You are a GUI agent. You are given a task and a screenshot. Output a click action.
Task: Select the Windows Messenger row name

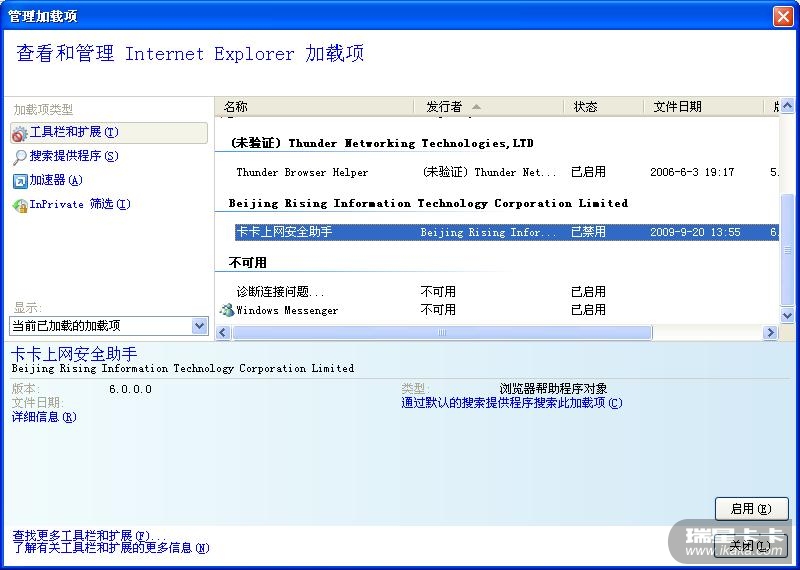click(x=287, y=310)
